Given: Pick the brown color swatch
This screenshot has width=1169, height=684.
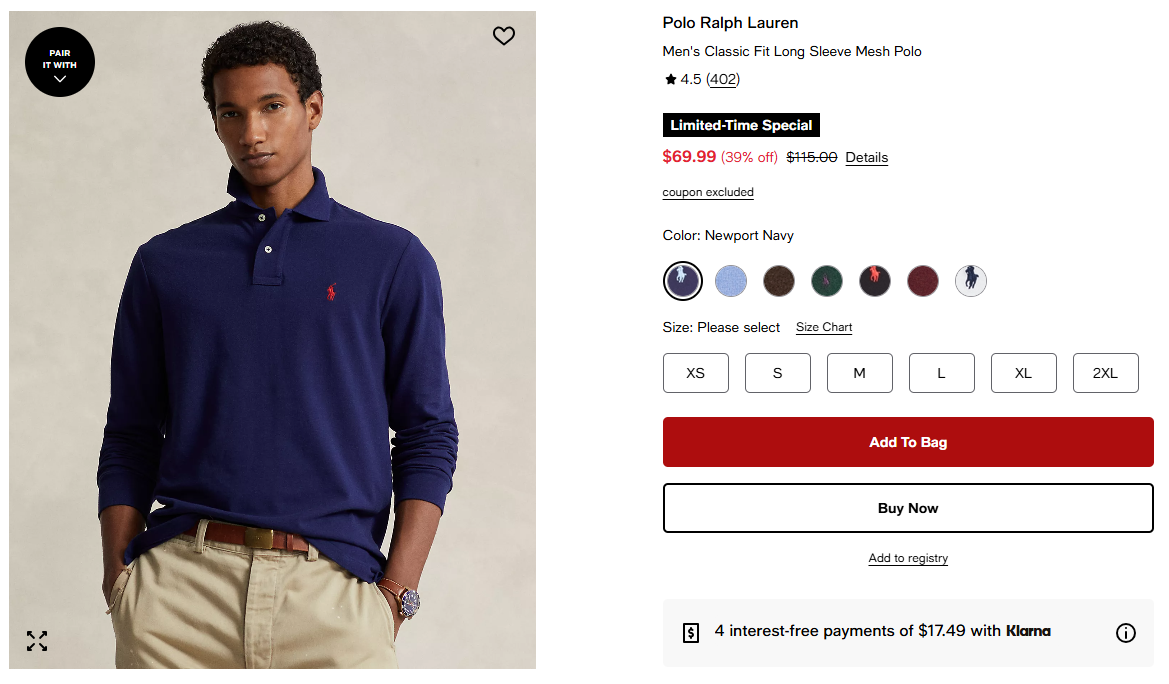Looking at the screenshot, I should point(779,281).
